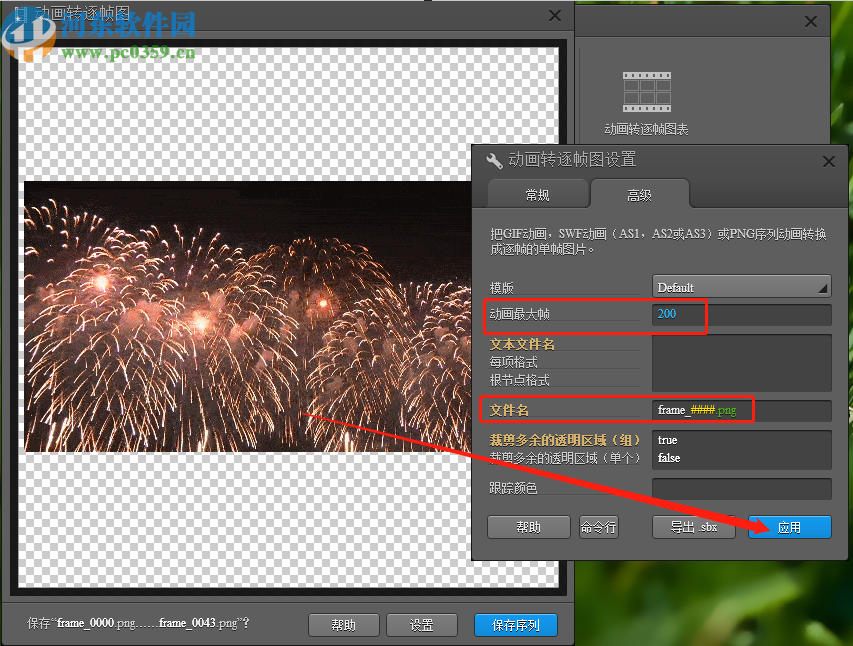Click the wrench icon in settings dialog title
Screen dimensions: 853x646
(494, 161)
